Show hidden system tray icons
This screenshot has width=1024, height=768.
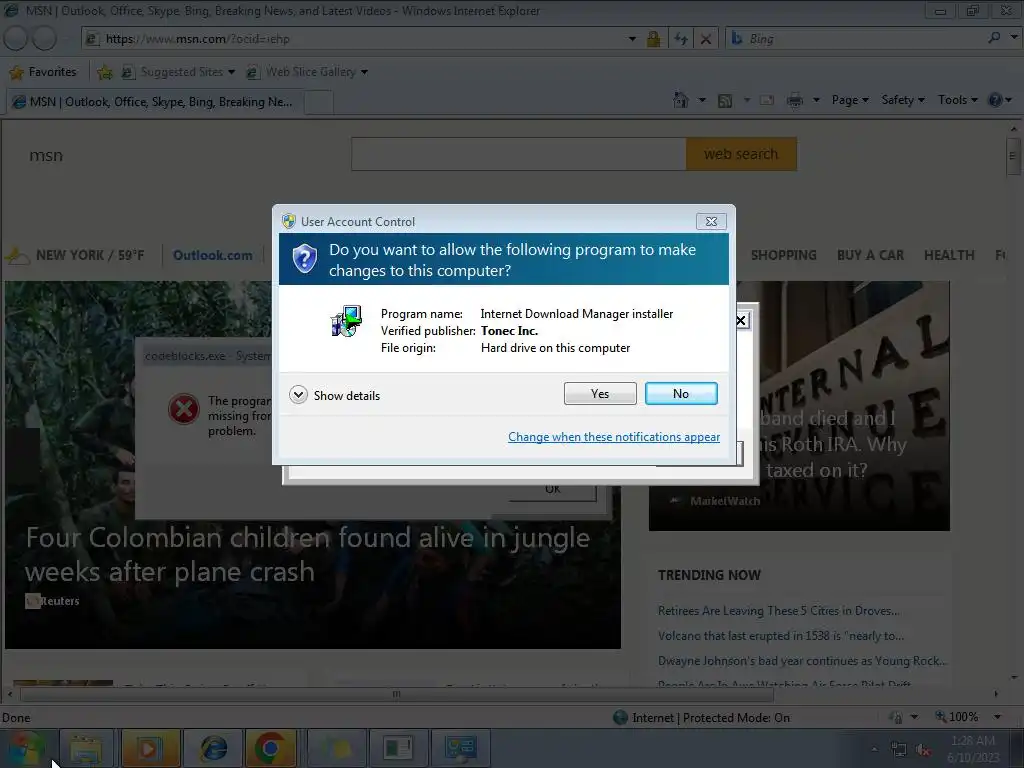pyautogui.click(x=874, y=750)
